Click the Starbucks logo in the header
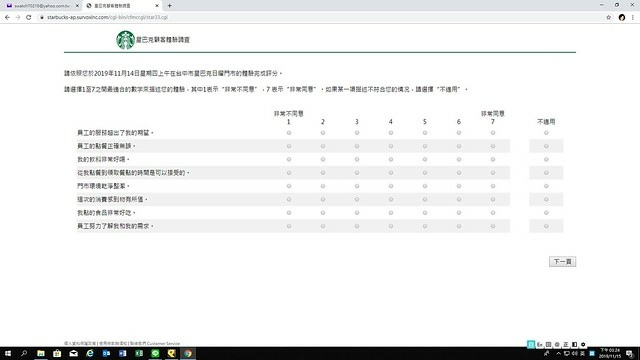Image resolution: width=640 pixels, height=360 pixels. (x=125, y=40)
